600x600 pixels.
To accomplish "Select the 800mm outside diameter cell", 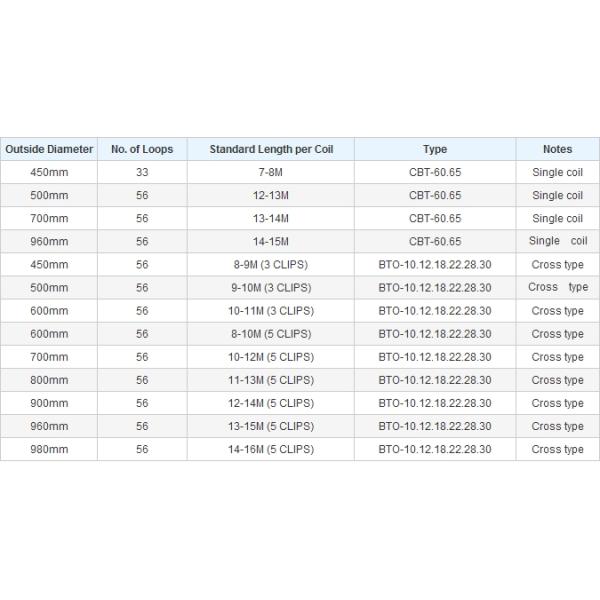I will tap(49, 380).
